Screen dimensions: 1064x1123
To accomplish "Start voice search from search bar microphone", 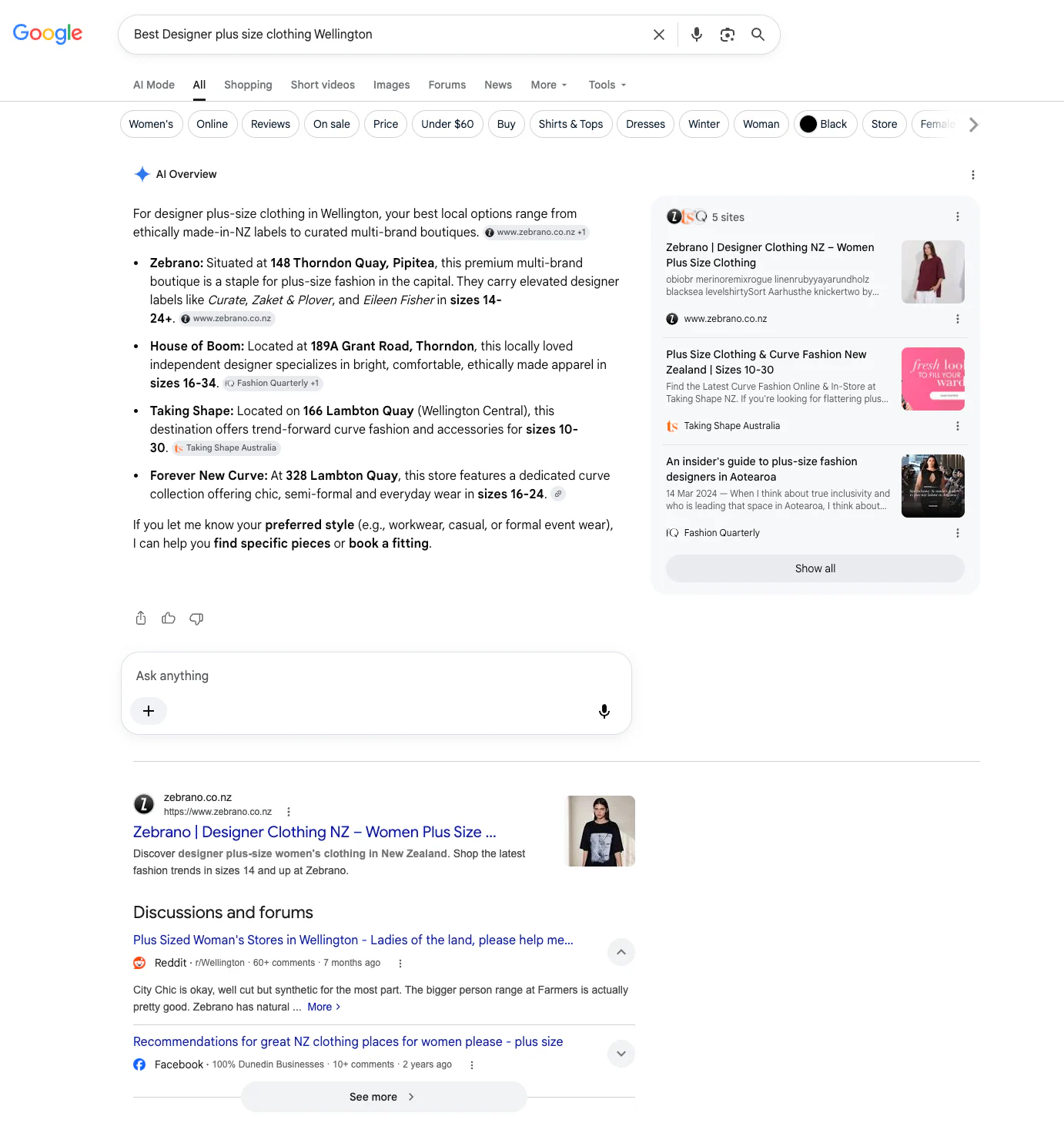I will [x=697, y=35].
